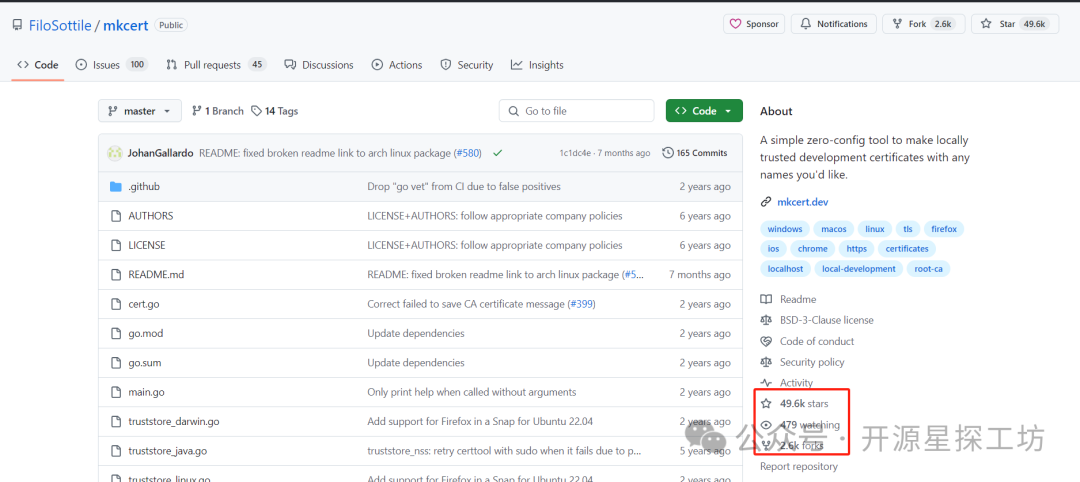
Task: Open commit hash 1c1dc4e
Action: tap(575, 153)
